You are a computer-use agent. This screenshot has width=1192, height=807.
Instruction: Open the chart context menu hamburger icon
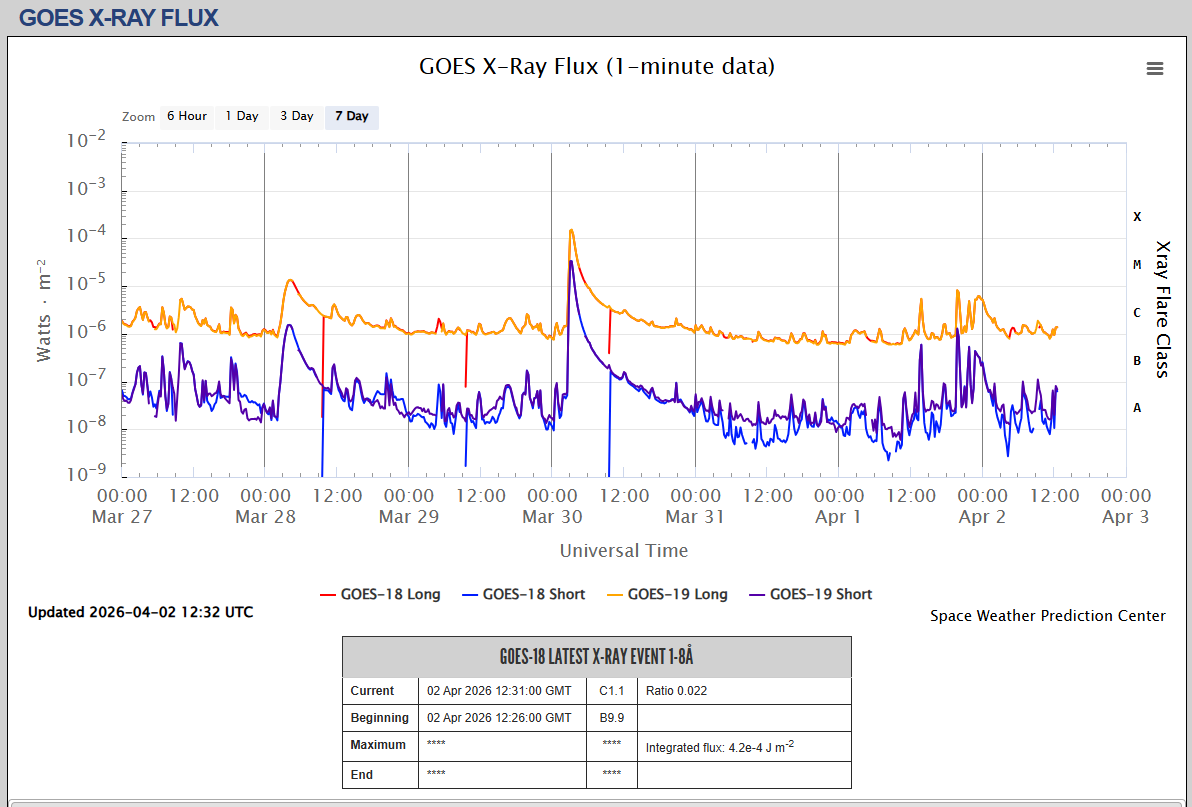(x=1154, y=69)
